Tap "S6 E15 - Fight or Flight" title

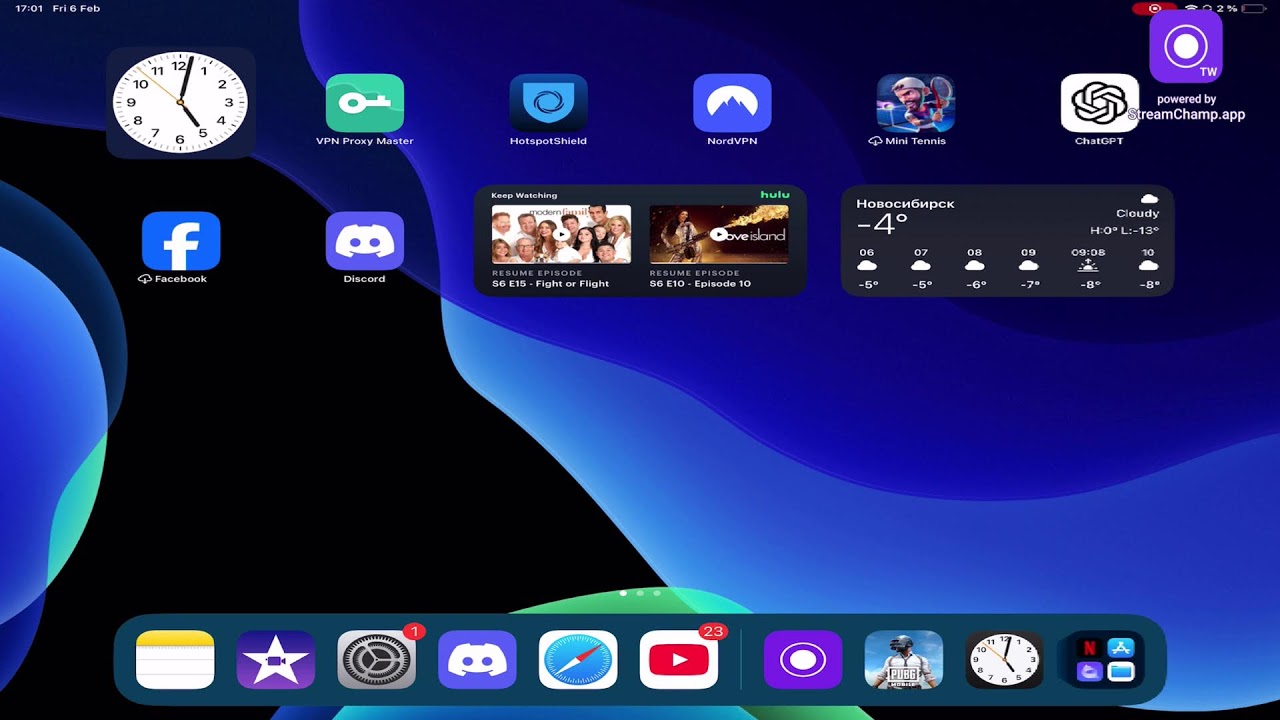(550, 284)
